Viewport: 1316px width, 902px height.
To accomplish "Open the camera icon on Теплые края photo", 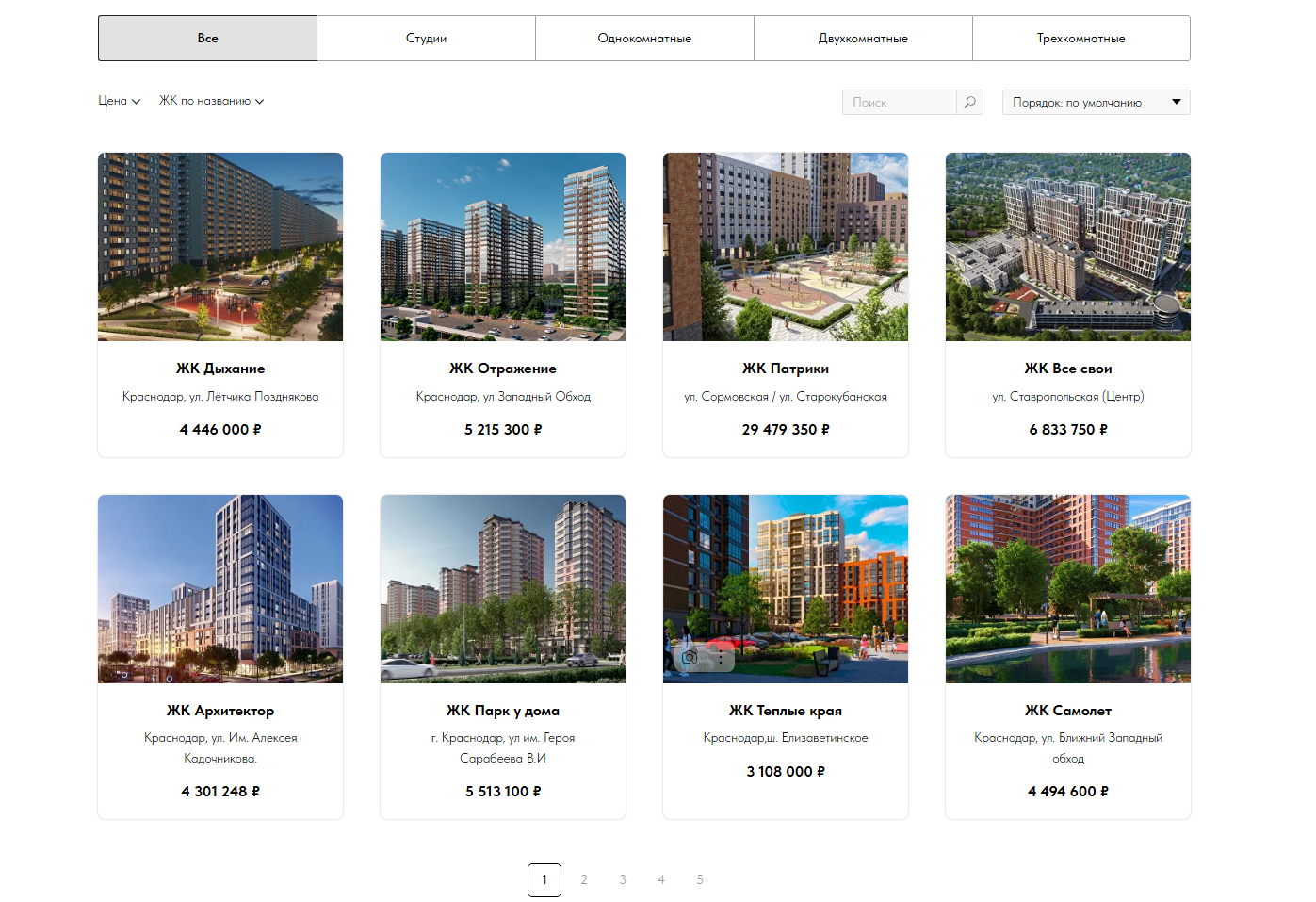I will click(x=690, y=658).
